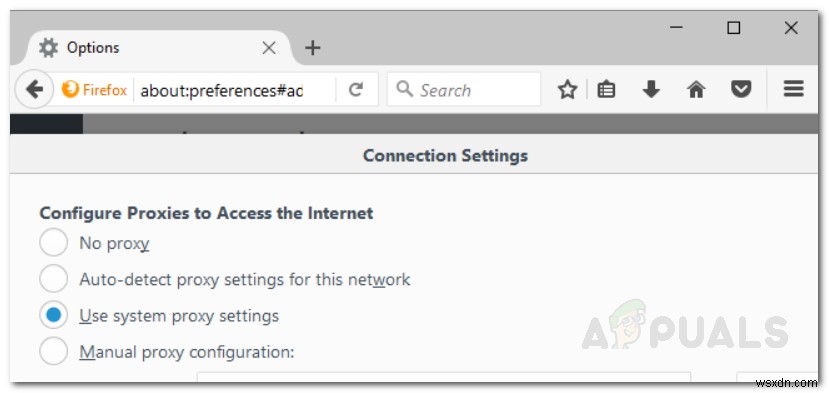Close the Options tab
Viewport: 829px width, 393px height.
(269, 48)
